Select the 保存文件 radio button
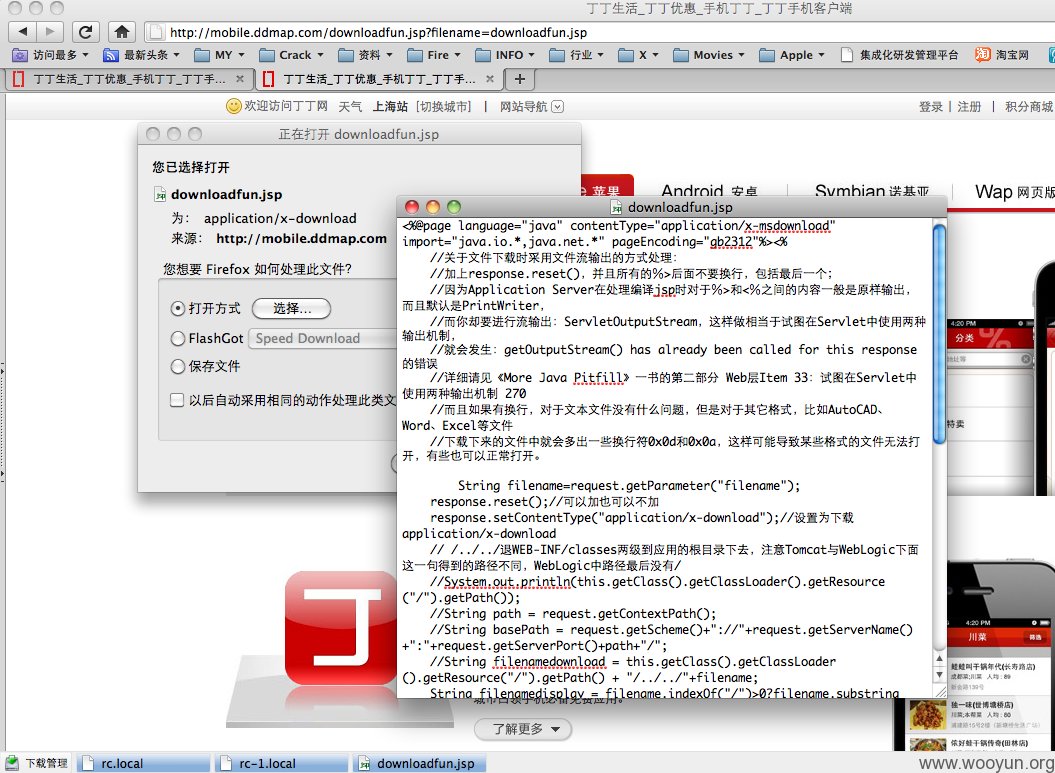 coord(178,367)
